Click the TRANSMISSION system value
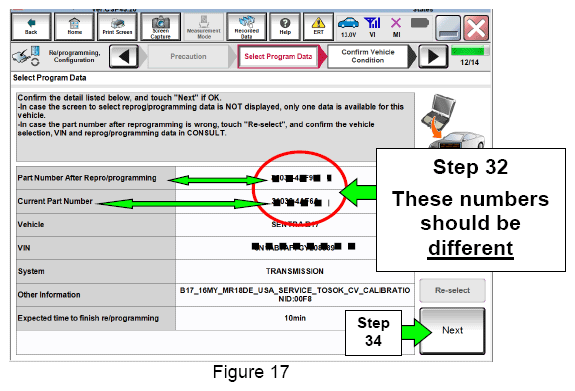Viewport: 575px width, 391px height. coord(295,271)
